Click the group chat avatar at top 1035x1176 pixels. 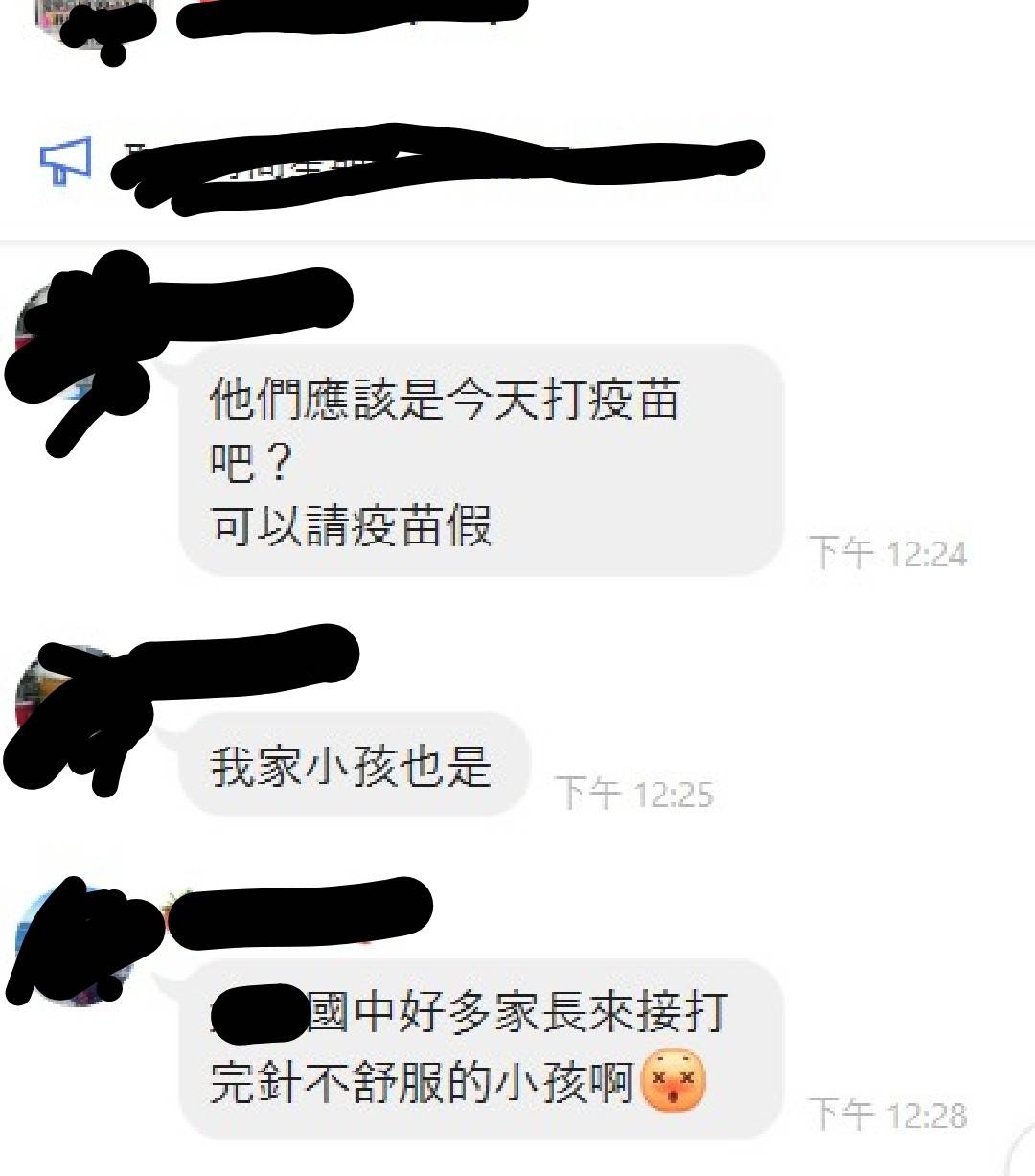[x=94, y=24]
